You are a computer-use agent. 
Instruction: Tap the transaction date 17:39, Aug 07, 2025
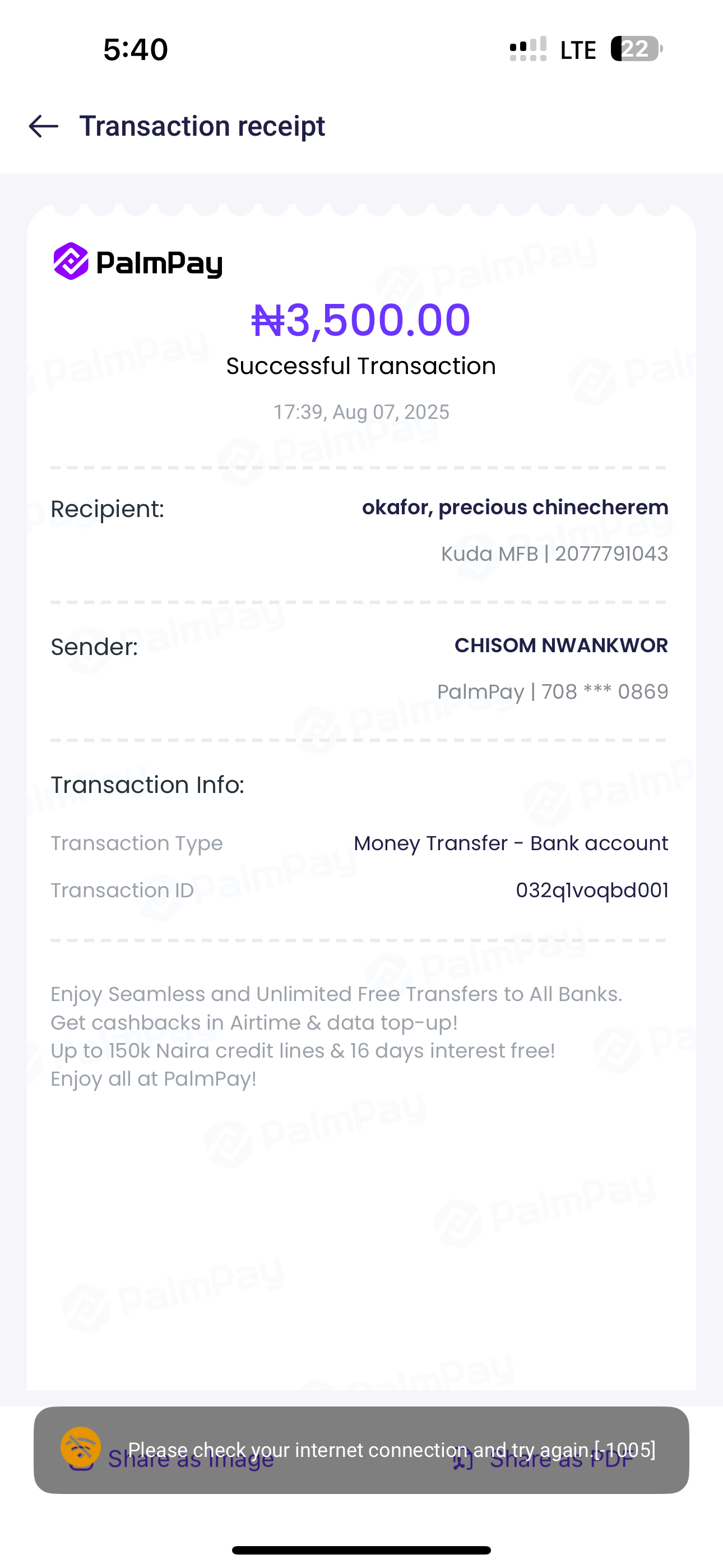pos(361,412)
